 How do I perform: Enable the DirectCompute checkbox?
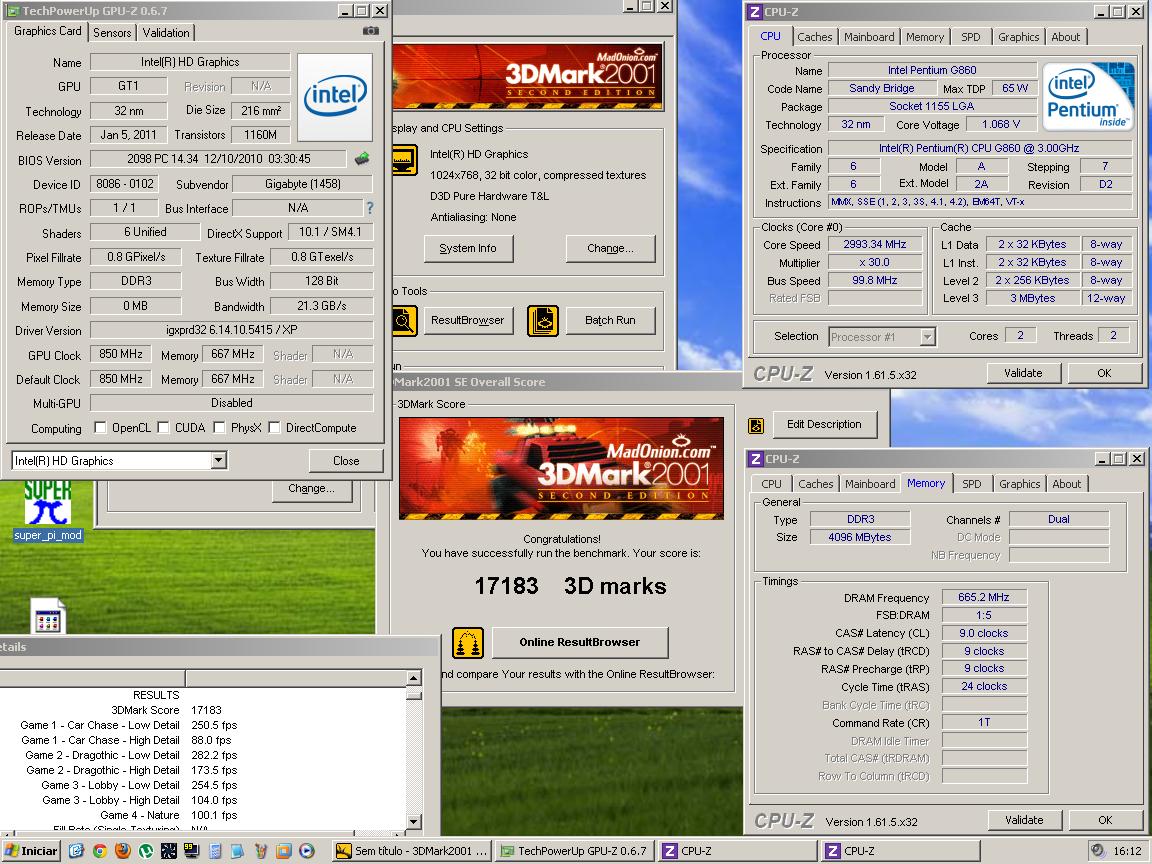tap(274, 428)
